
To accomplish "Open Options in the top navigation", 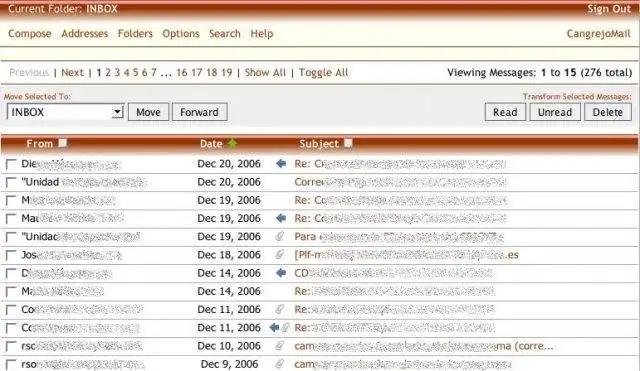I will (x=181, y=33).
